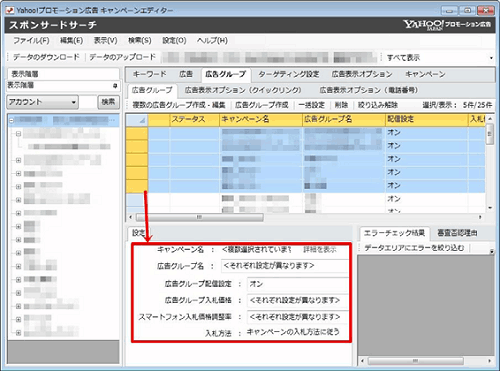Click the pin icon of 表示階層 panel

pyautogui.click(x=115, y=86)
